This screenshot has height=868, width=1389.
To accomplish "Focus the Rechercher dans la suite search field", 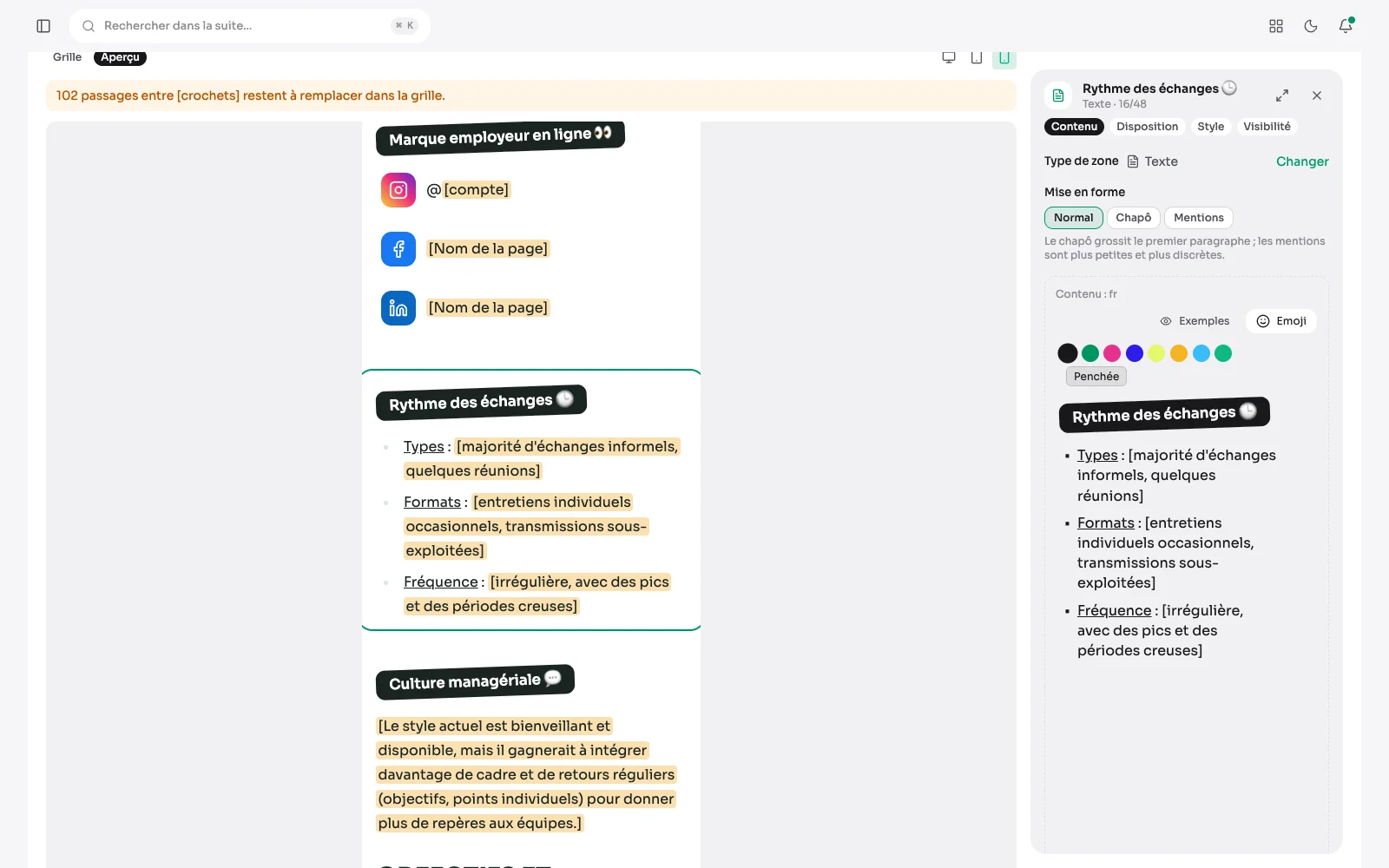I will [250, 26].
